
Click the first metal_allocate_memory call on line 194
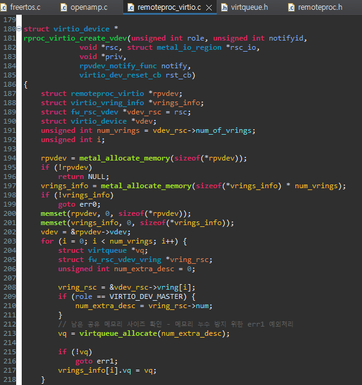pos(125,158)
